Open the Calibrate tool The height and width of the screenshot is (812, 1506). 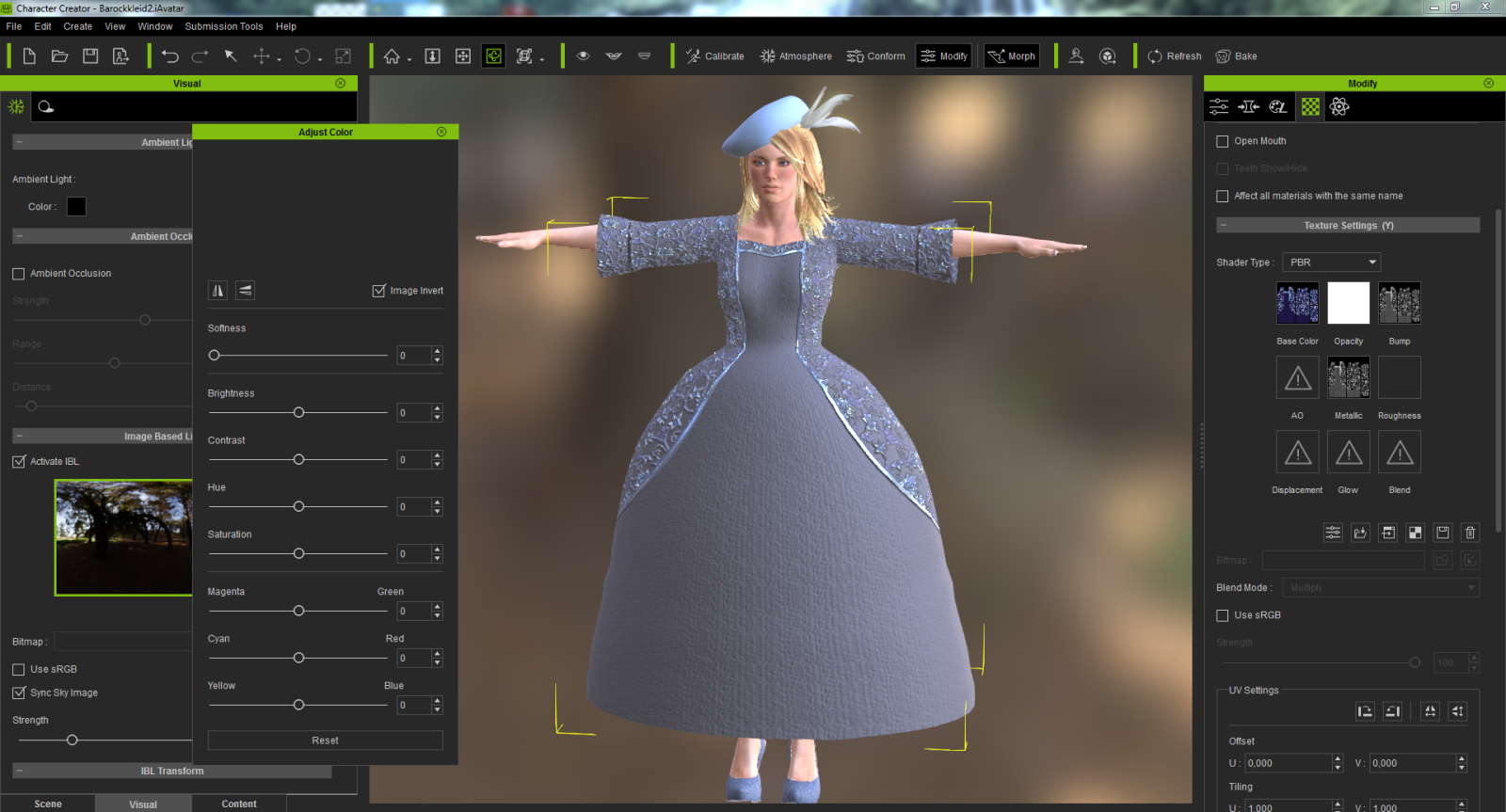(714, 56)
